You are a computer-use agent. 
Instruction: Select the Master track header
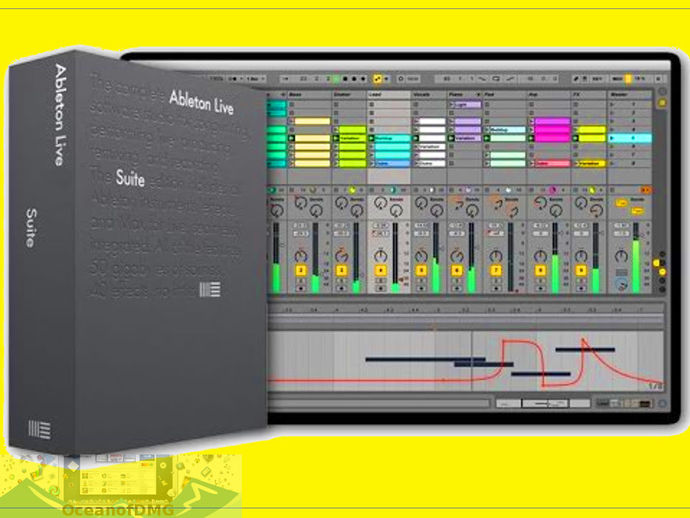coord(629,95)
